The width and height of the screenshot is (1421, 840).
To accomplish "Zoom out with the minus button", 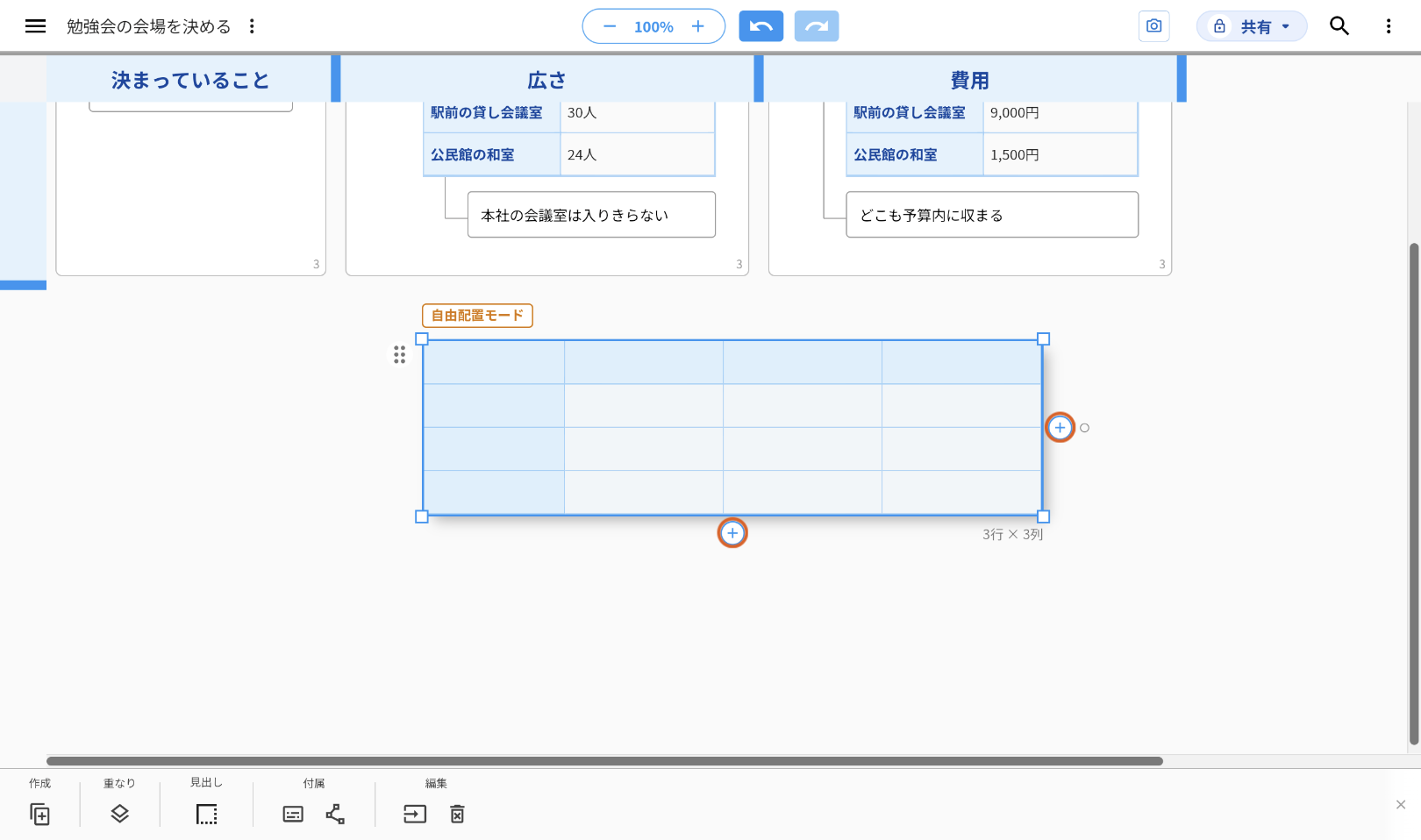I will pos(610,26).
